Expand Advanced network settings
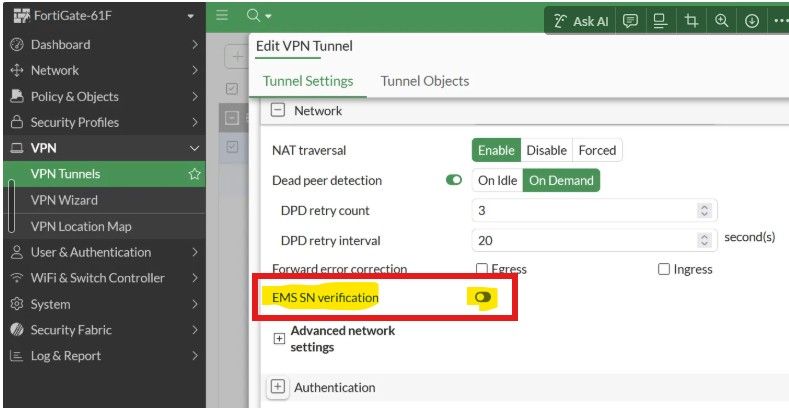The height and width of the screenshot is (408, 789). click(x=279, y=339)
